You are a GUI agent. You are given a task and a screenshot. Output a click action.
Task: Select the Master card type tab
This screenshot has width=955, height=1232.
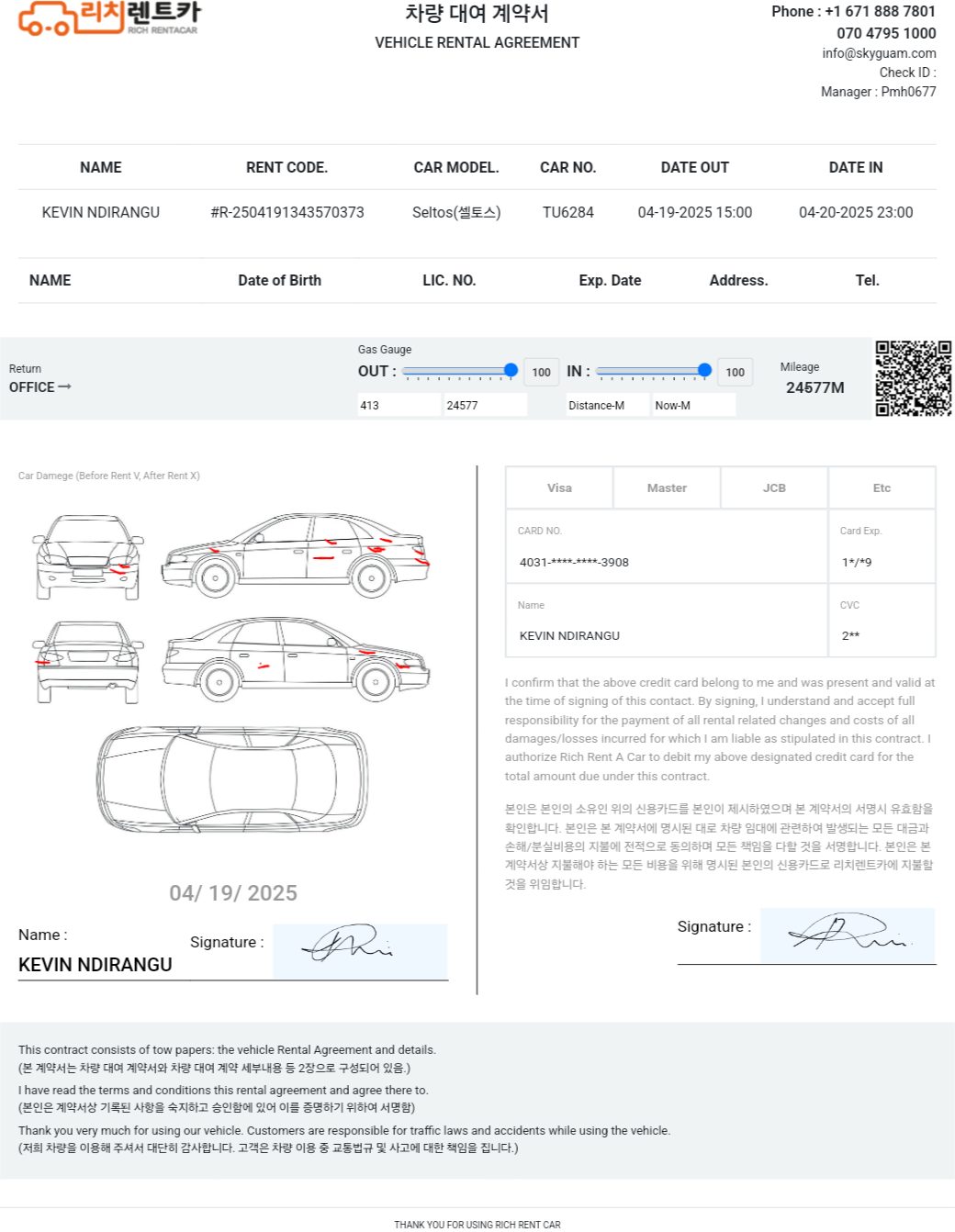[667, 487]
